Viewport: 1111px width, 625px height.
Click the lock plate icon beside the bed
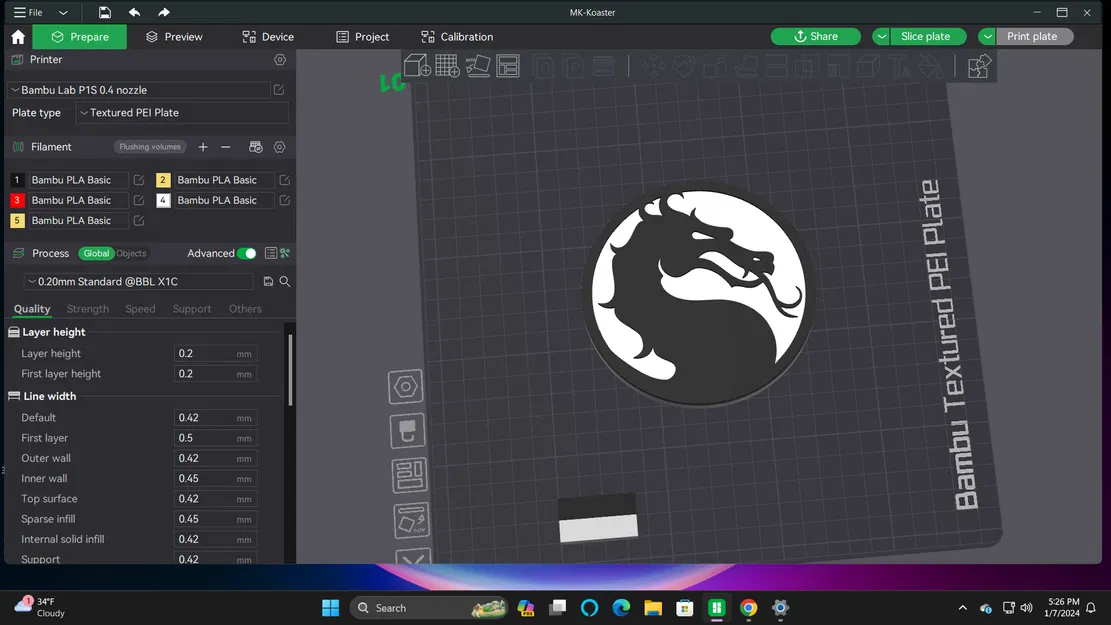[x=406, y=430]
